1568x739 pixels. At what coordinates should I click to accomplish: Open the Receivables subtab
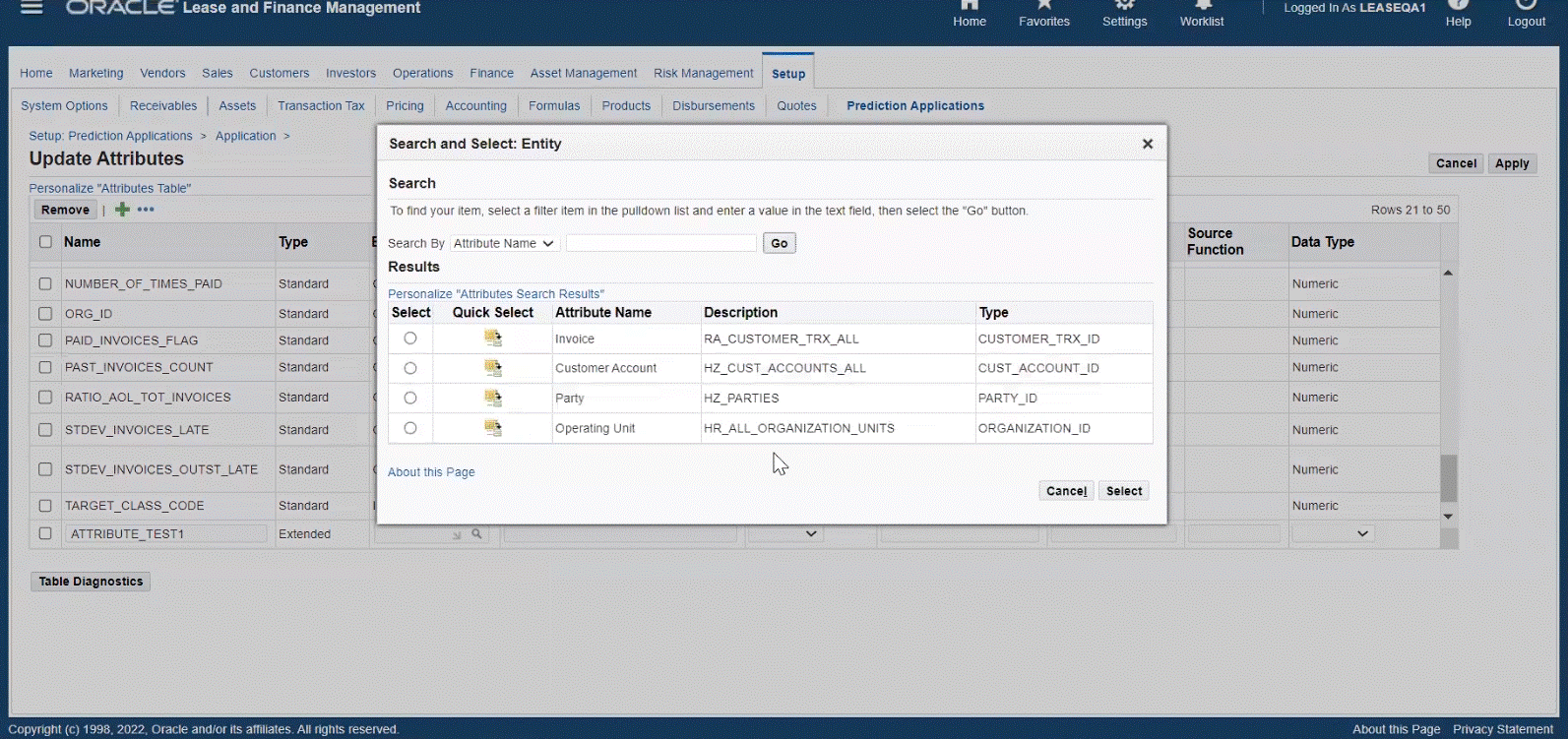click(x=163, y=105)
